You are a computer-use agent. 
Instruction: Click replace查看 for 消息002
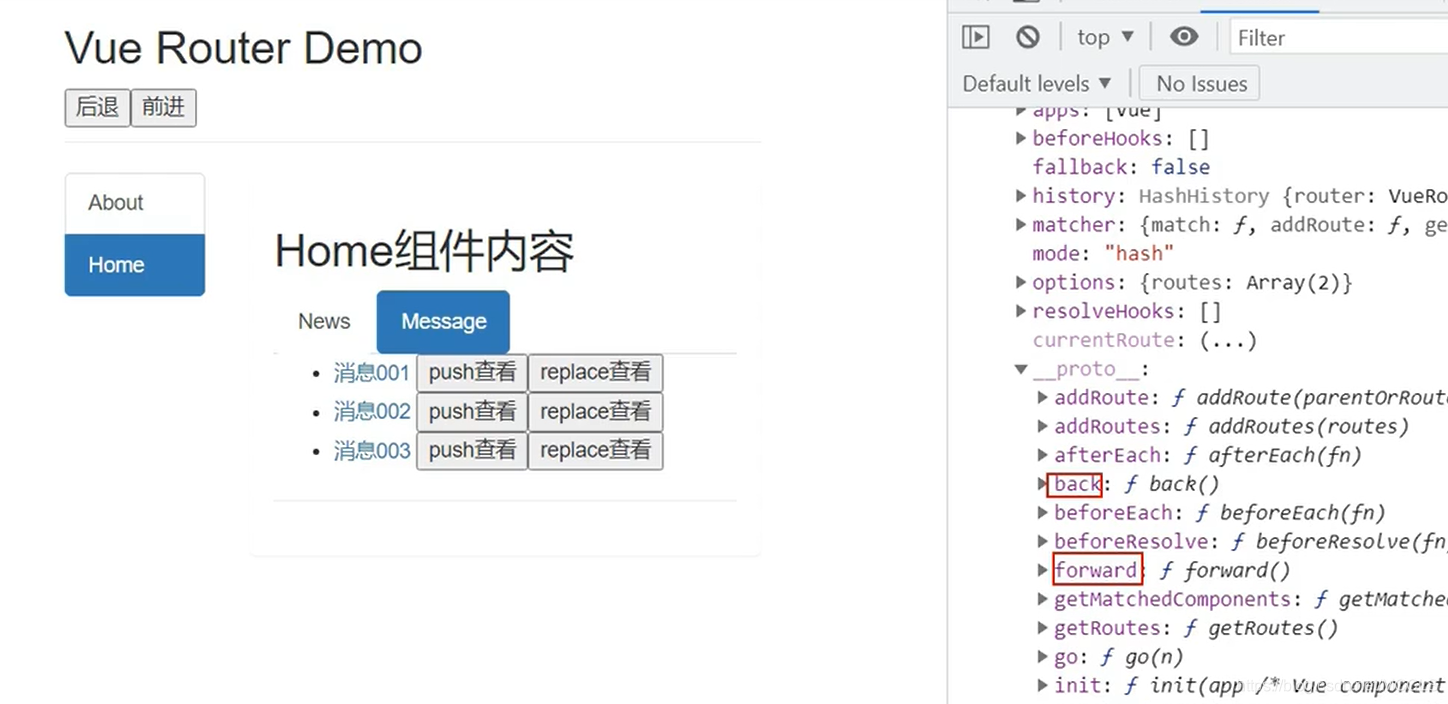coord(595,411)
